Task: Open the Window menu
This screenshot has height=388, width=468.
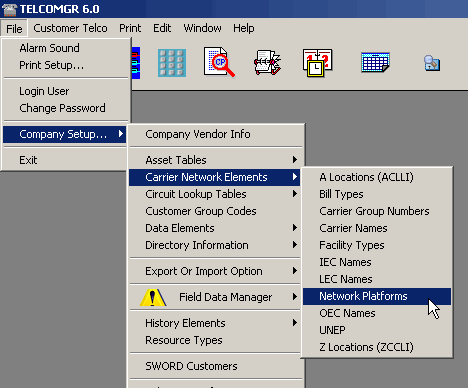Action: point(202,28)
